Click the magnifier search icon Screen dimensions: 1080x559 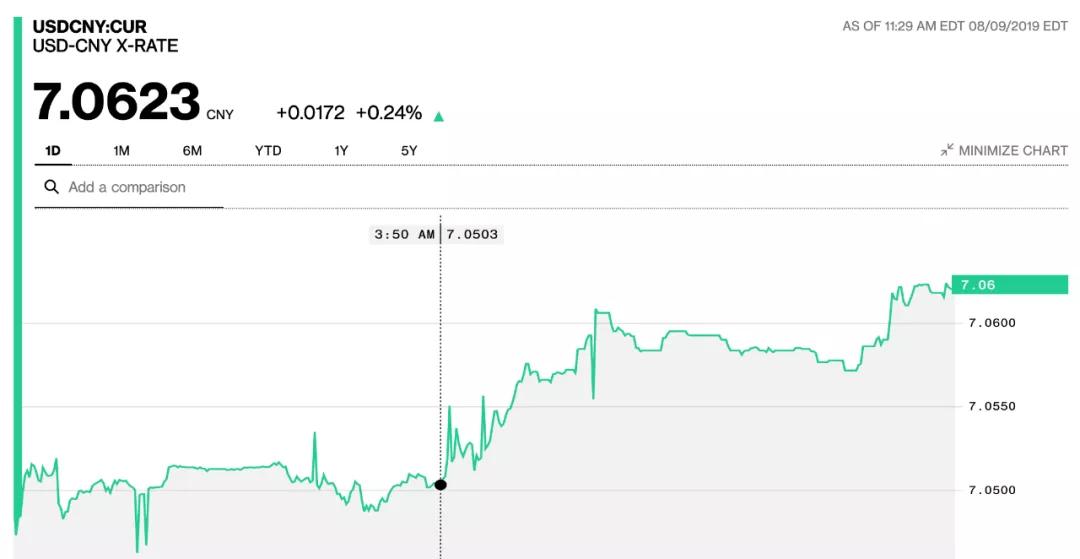coord(50,187)
